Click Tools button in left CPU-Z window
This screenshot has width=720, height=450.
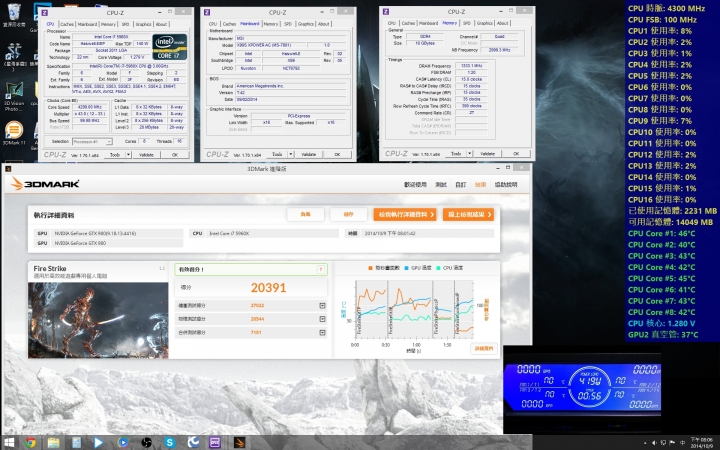(115, 155)
